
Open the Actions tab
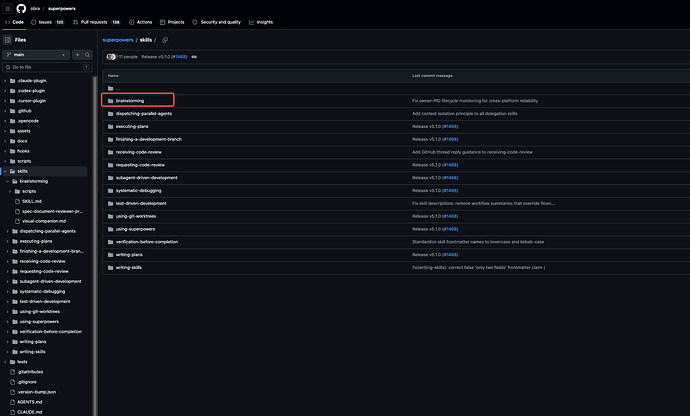(x=140, y=22)
